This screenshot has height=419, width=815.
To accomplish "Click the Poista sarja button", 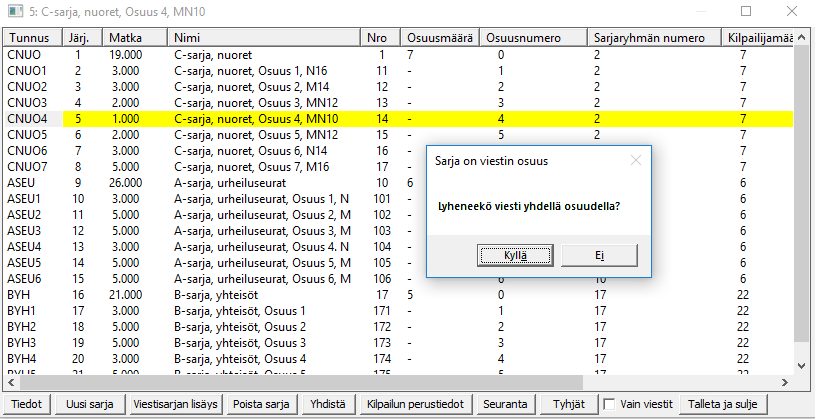I will [x=263, y=404].
